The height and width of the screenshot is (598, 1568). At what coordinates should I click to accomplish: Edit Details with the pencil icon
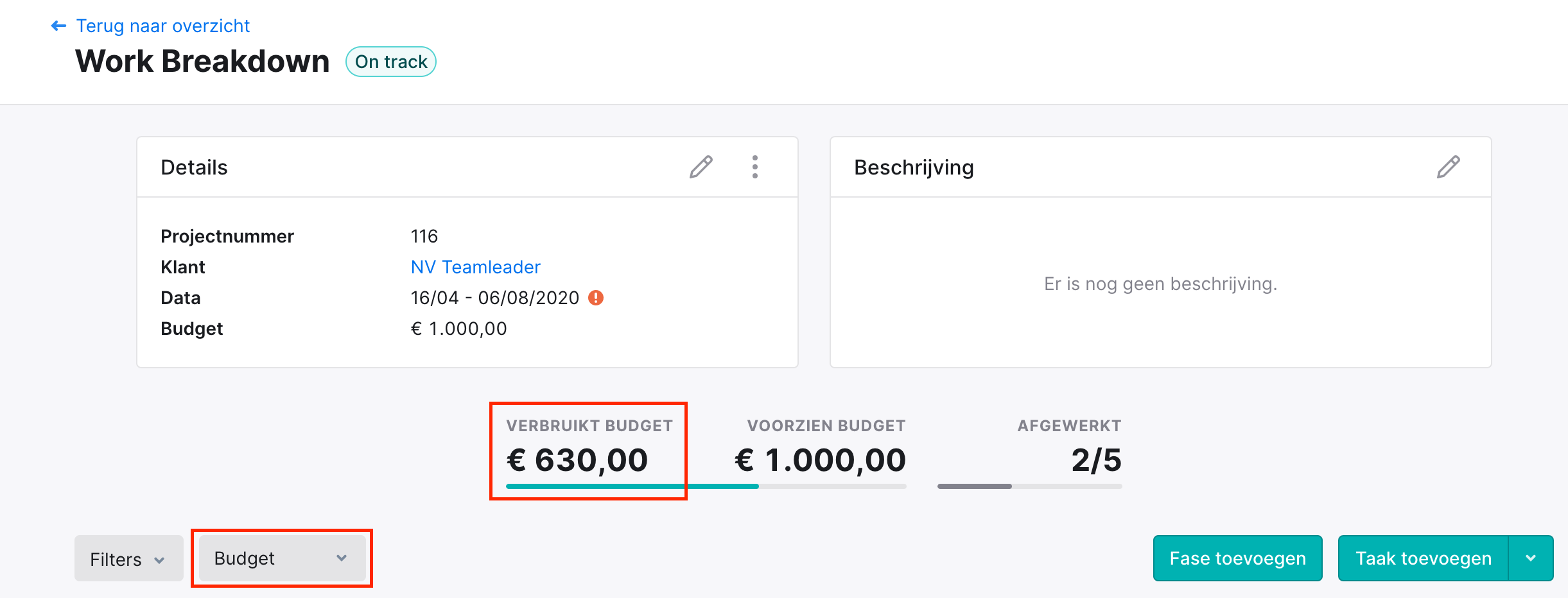[701, 167]
